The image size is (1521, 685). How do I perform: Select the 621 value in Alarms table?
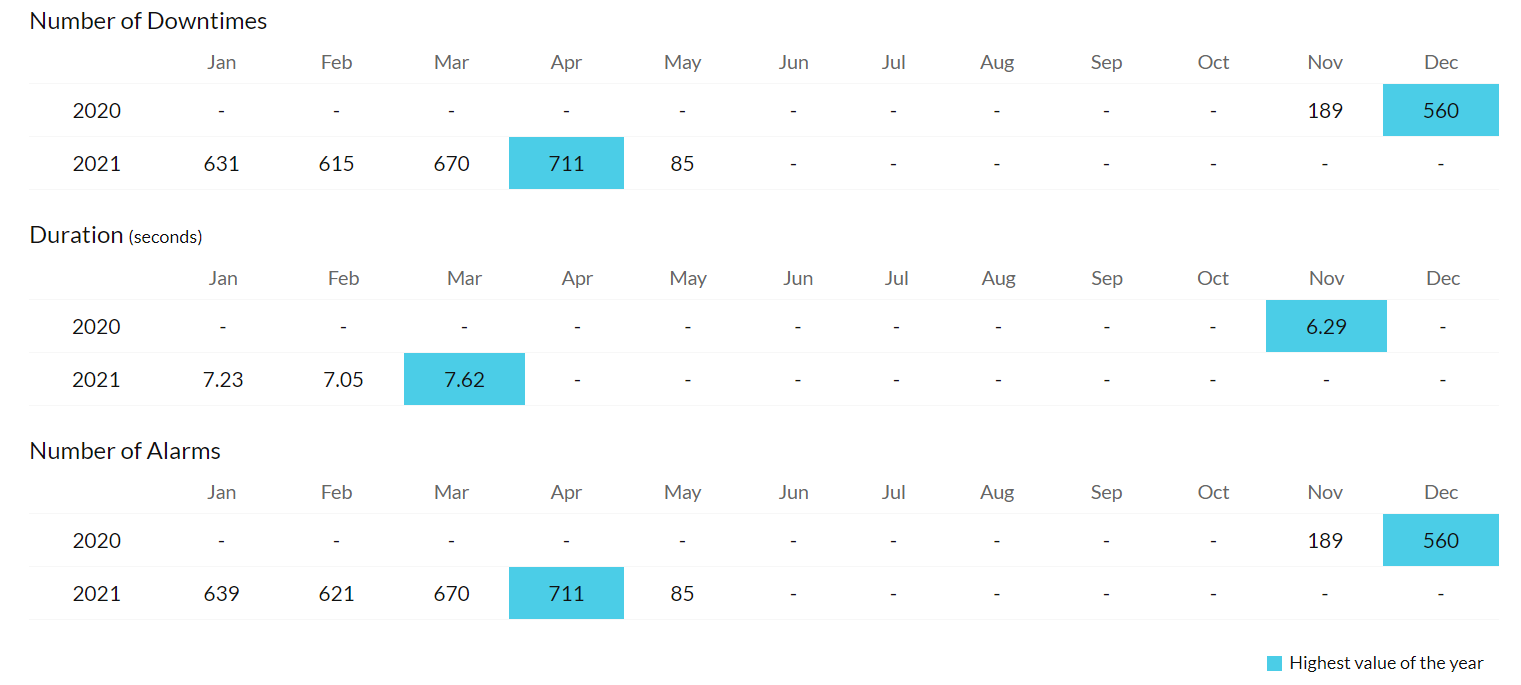click(336, 593)
